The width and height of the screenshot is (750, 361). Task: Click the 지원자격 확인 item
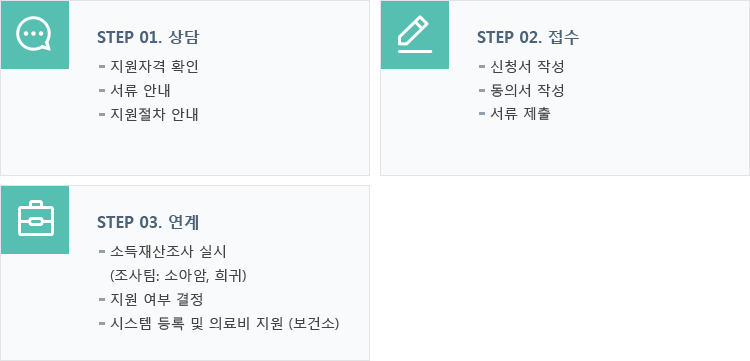154,66
